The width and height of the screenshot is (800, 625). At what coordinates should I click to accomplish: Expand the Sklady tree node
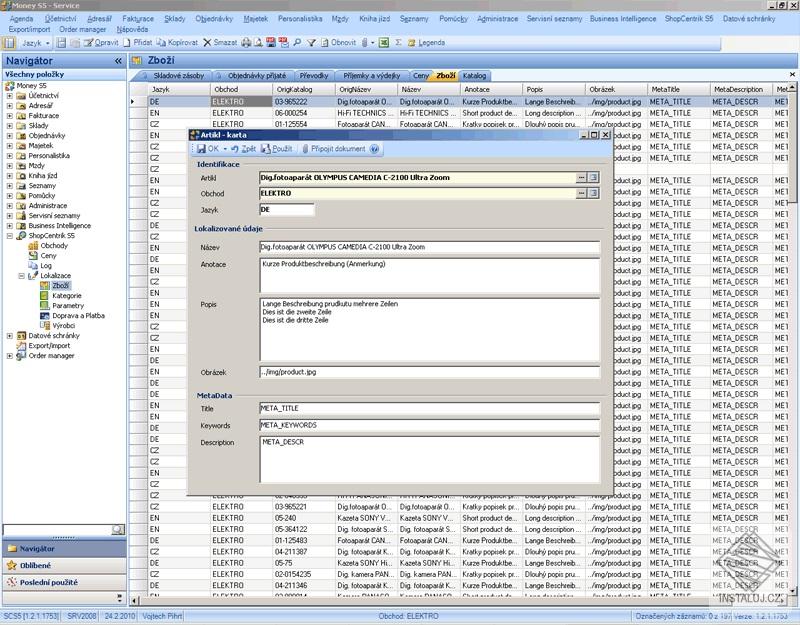pos(9,126)
